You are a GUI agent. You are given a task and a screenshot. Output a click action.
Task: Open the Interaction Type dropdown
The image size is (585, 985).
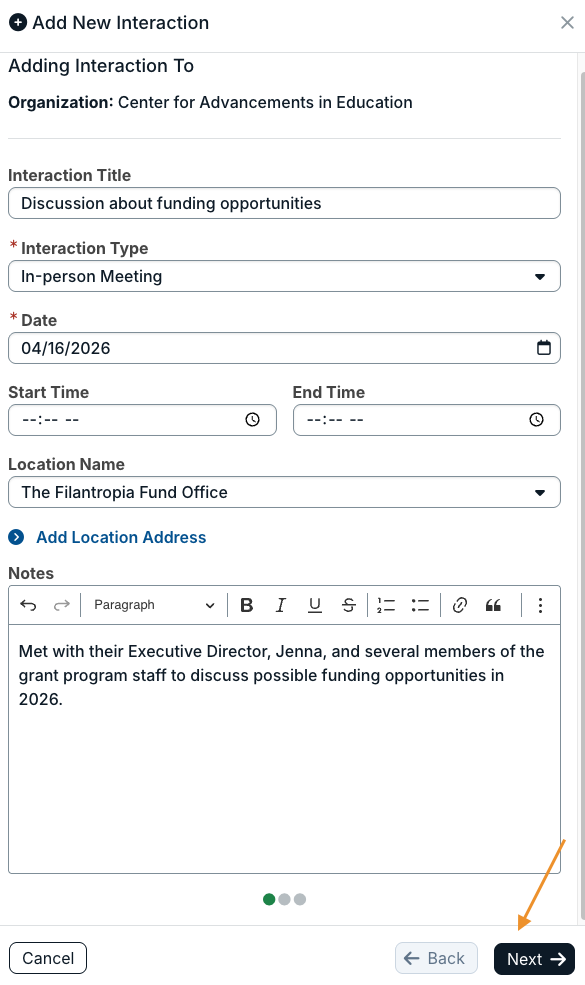point(284,276)
